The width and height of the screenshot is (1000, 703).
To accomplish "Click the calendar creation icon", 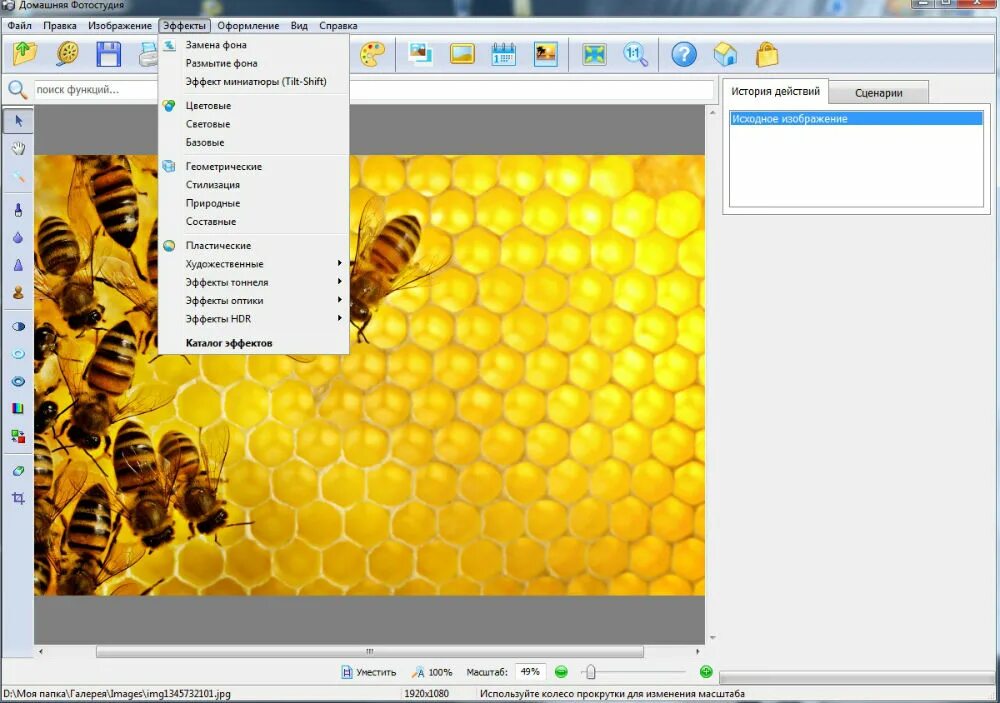I will tap(504, 54).
